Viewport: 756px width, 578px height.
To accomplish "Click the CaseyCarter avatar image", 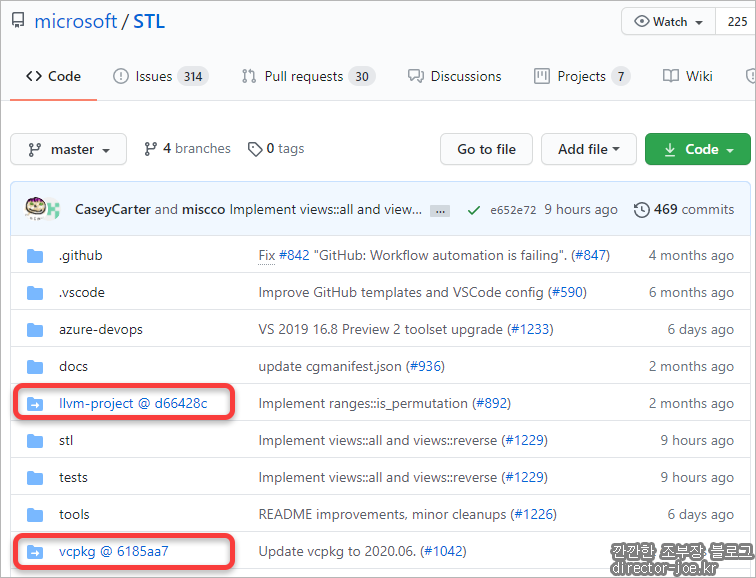I will tap(36, 208).
